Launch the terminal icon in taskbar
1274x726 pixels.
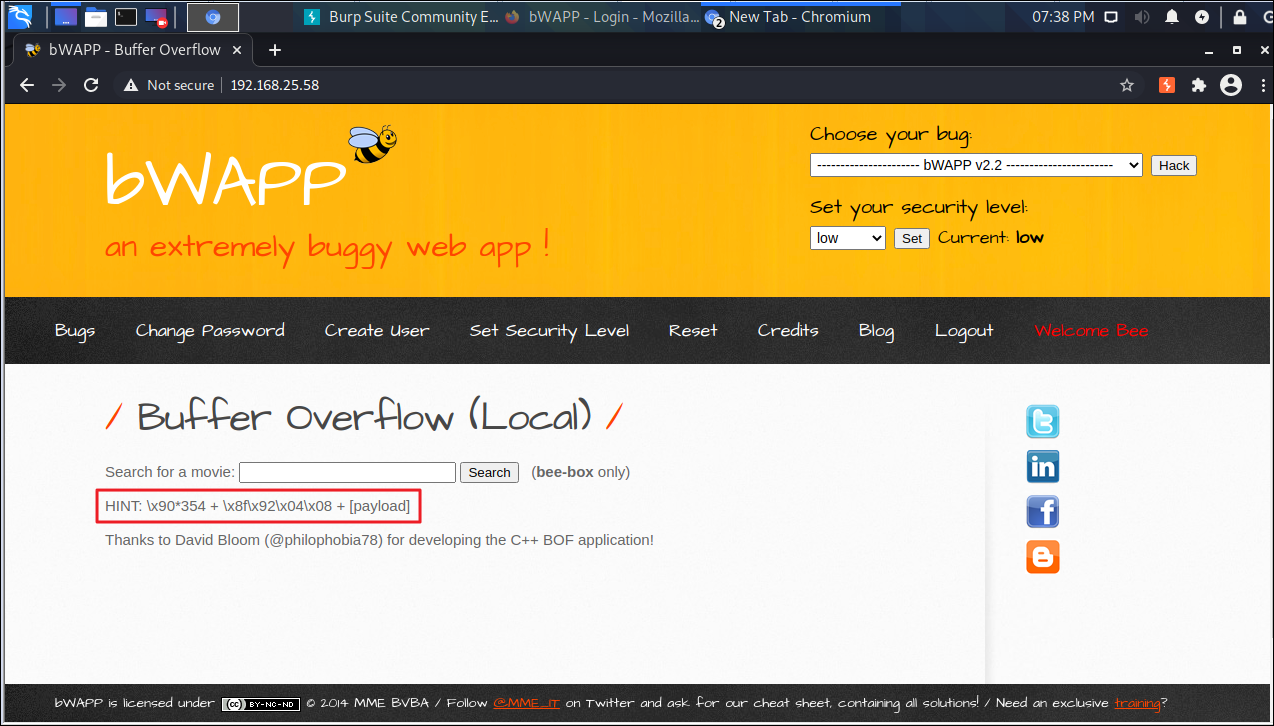point(126,16)
